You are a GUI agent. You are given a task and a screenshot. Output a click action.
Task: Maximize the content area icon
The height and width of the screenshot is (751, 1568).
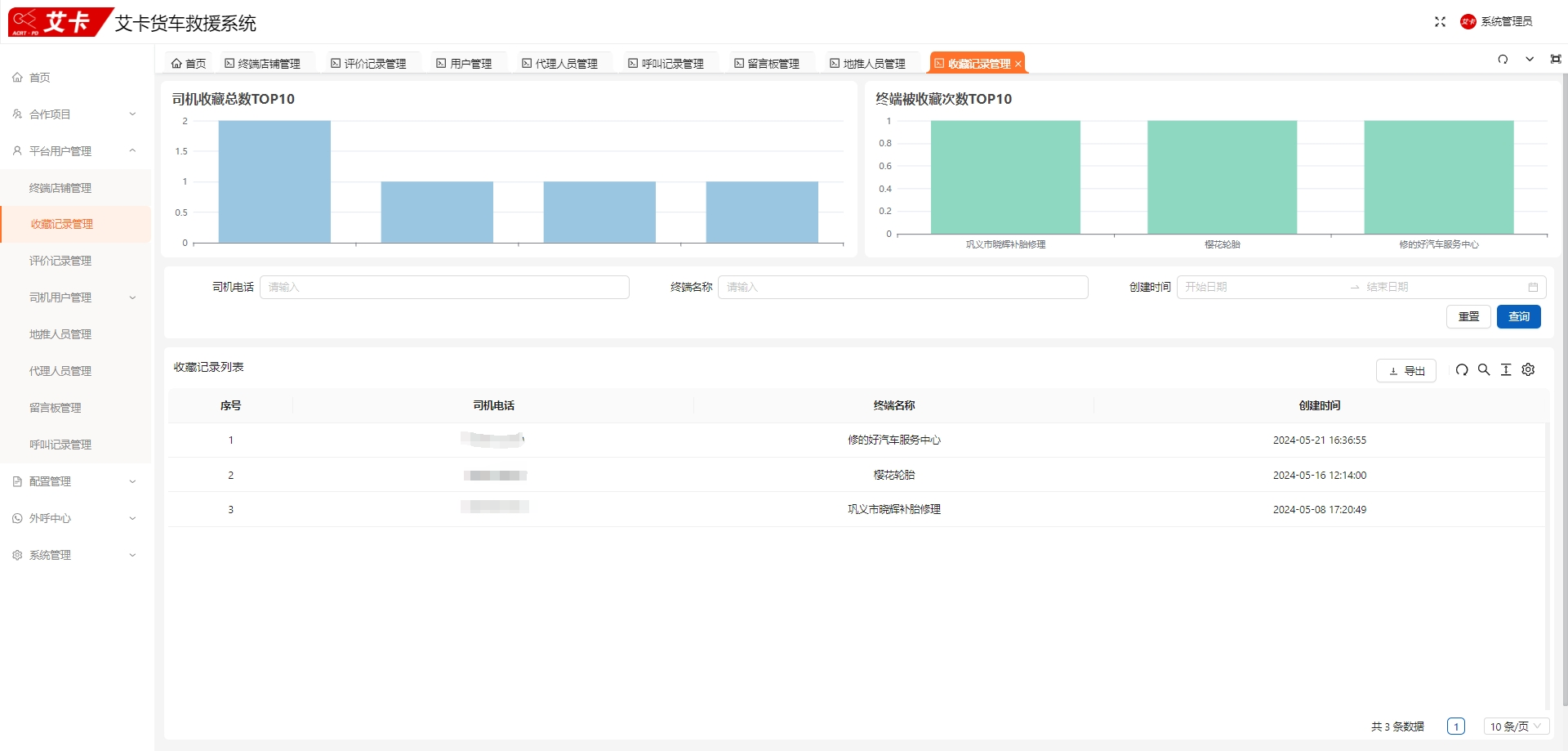point(1556,59)
